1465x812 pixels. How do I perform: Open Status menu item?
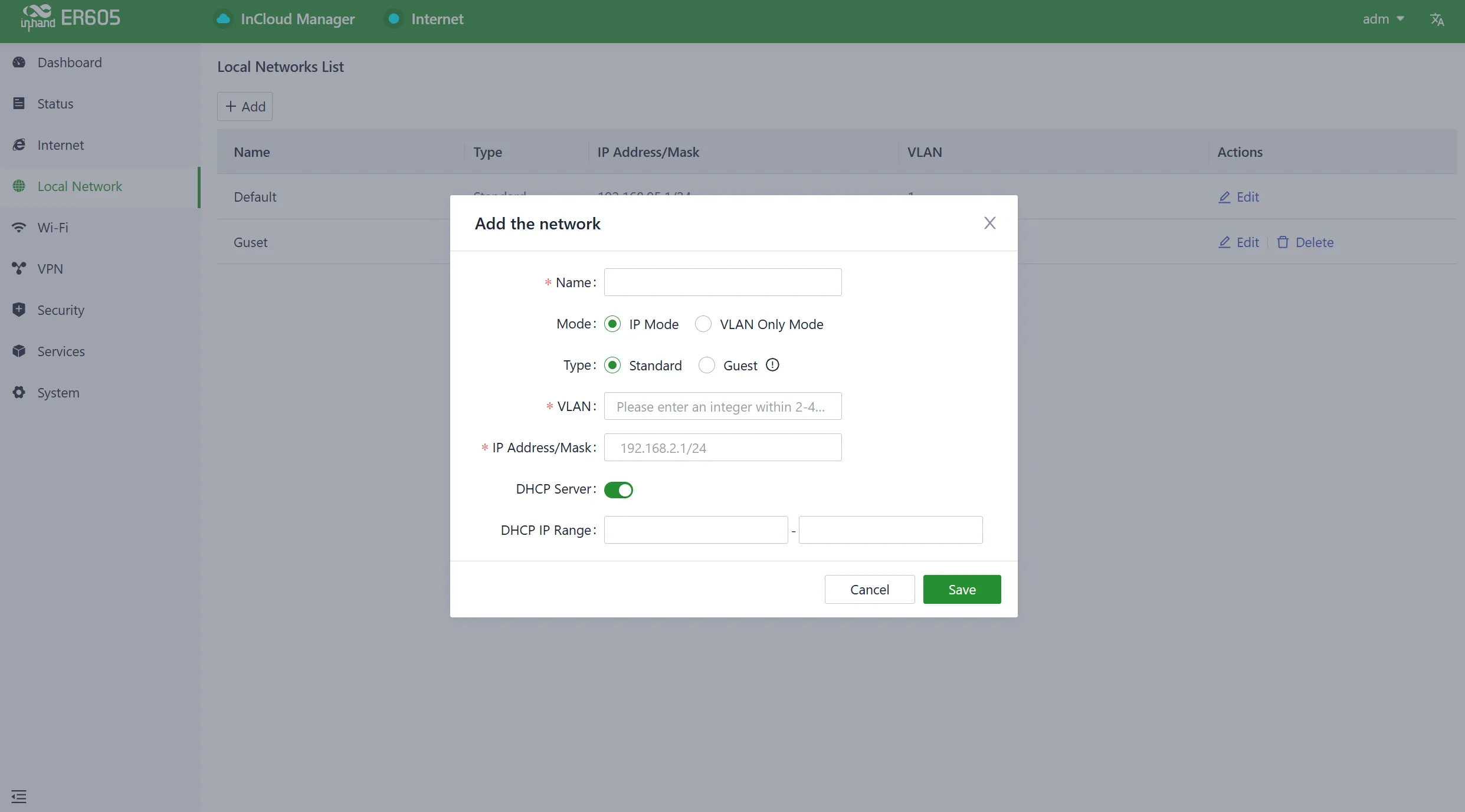click(x=99, y=104)
